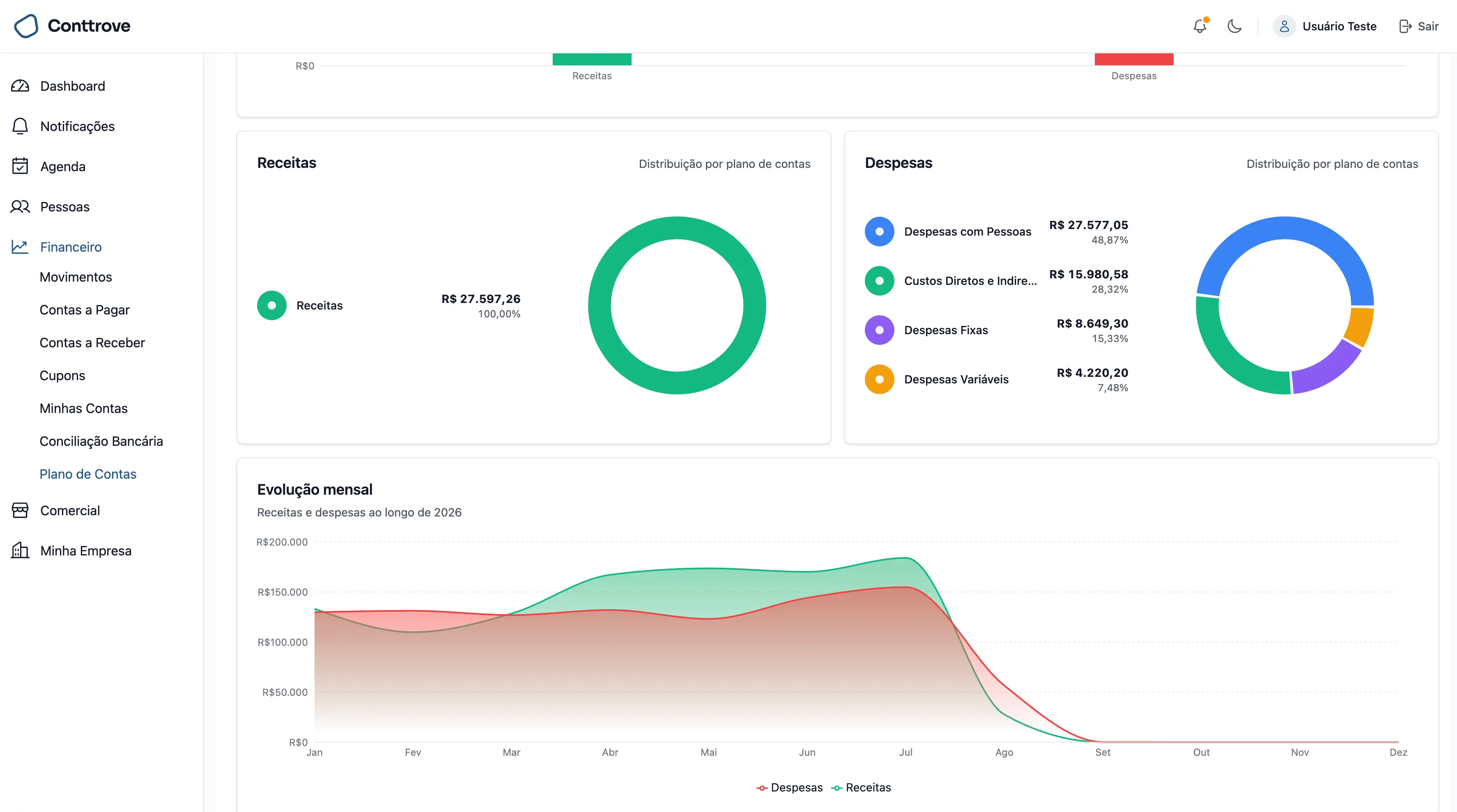Open Conciliação Bancária page
Screen dimensions: 1457x812
point(101,441)
